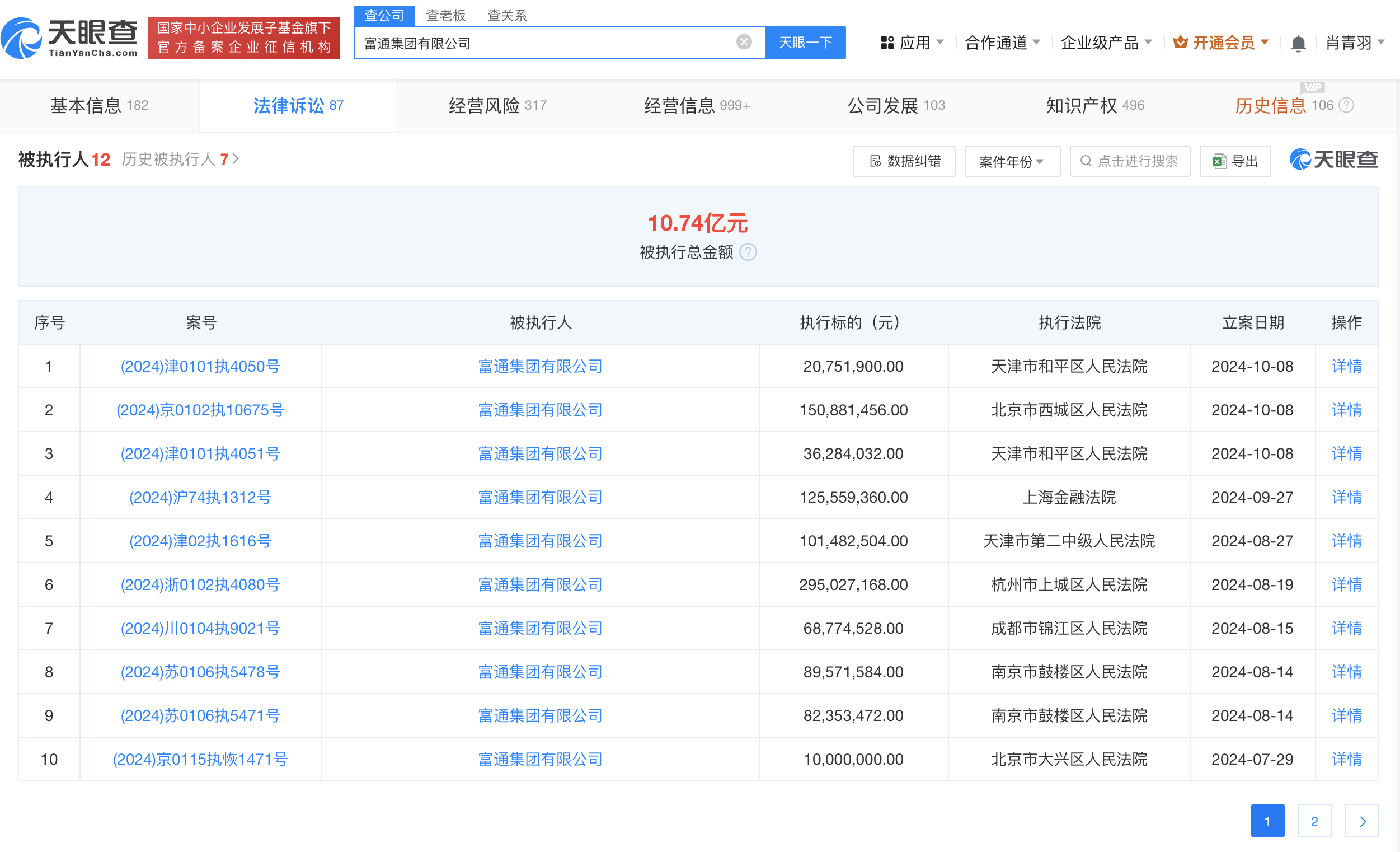The width and height of the screenshot is (1400, 852).
Task: Click the 数据纠错 document icon
Action: point(875,161)
